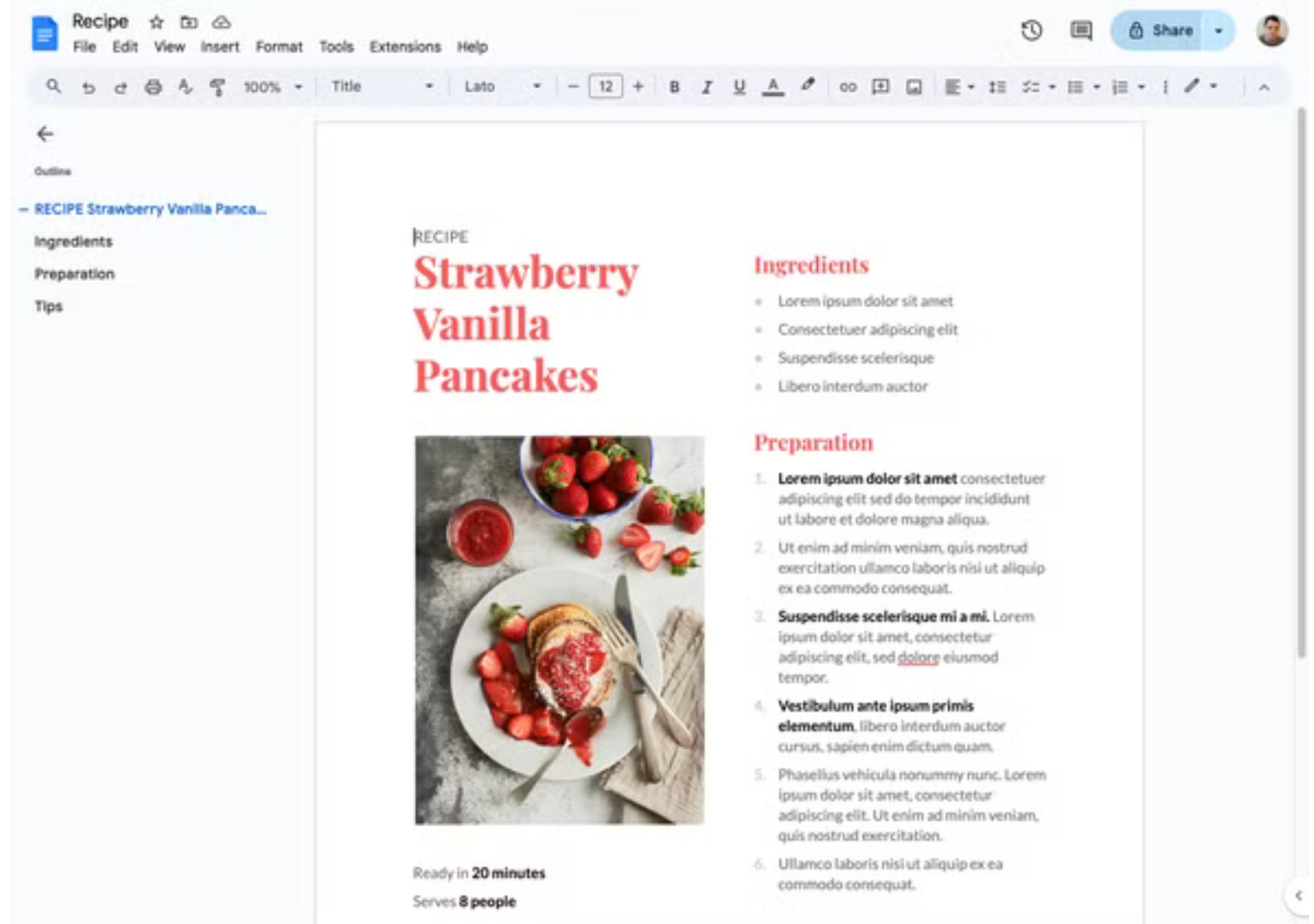
Task: Show all comments
Action: [x=1080, y=30]
